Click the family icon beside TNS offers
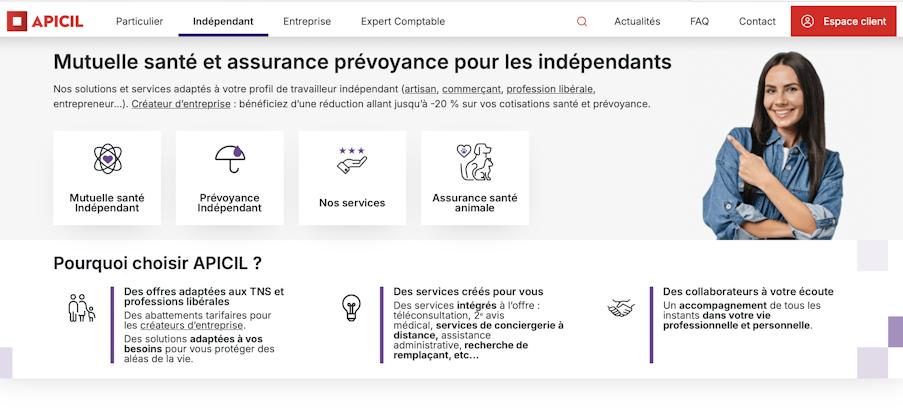The width and height of the screenshot is (903, 410). 81,308
